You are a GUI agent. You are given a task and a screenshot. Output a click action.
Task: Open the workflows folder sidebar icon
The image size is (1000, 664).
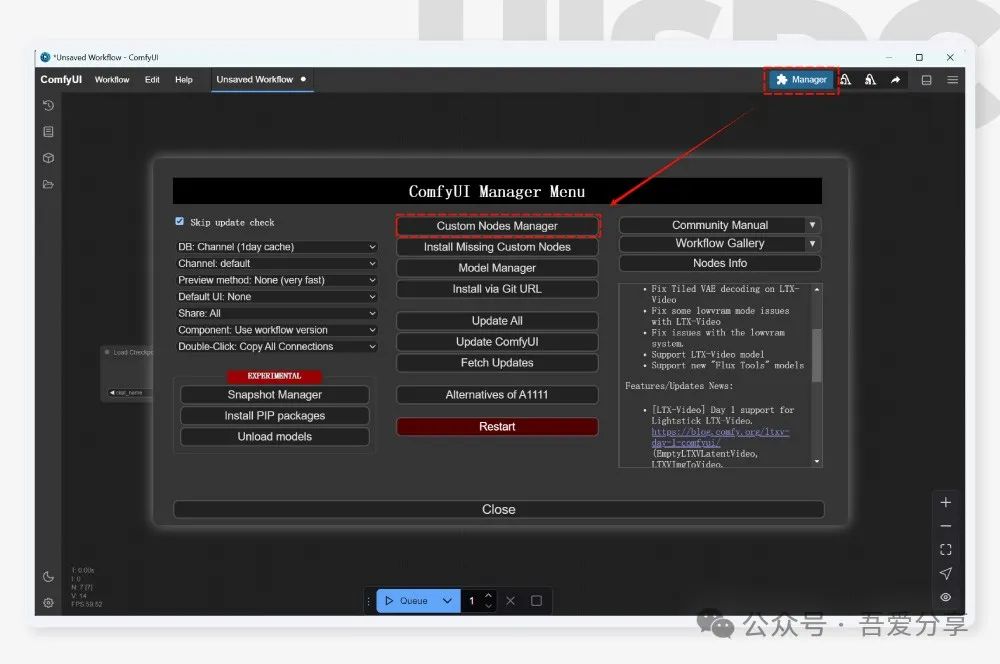(48, 184)
